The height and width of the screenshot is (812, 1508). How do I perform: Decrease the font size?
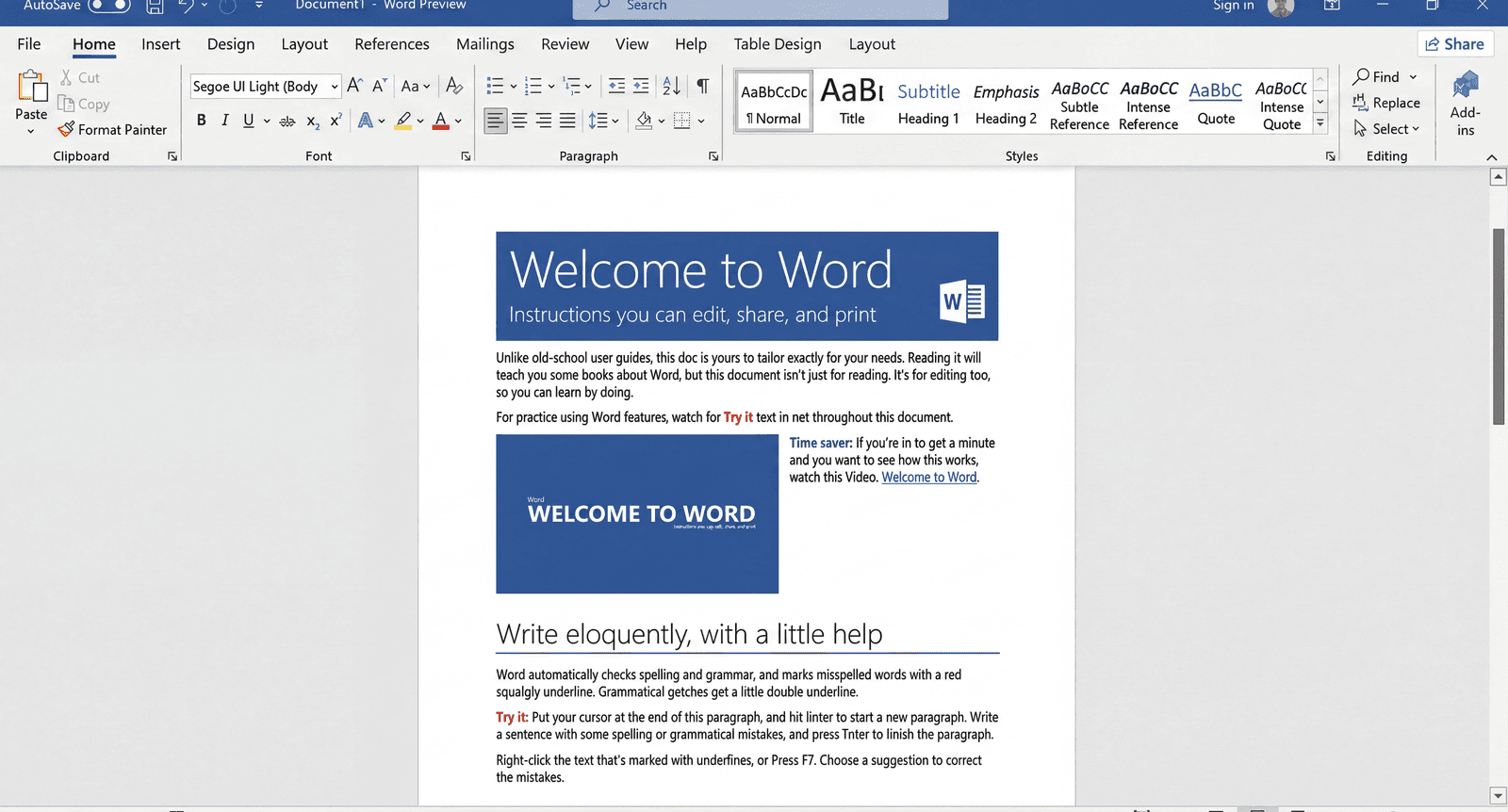[379, 86]
